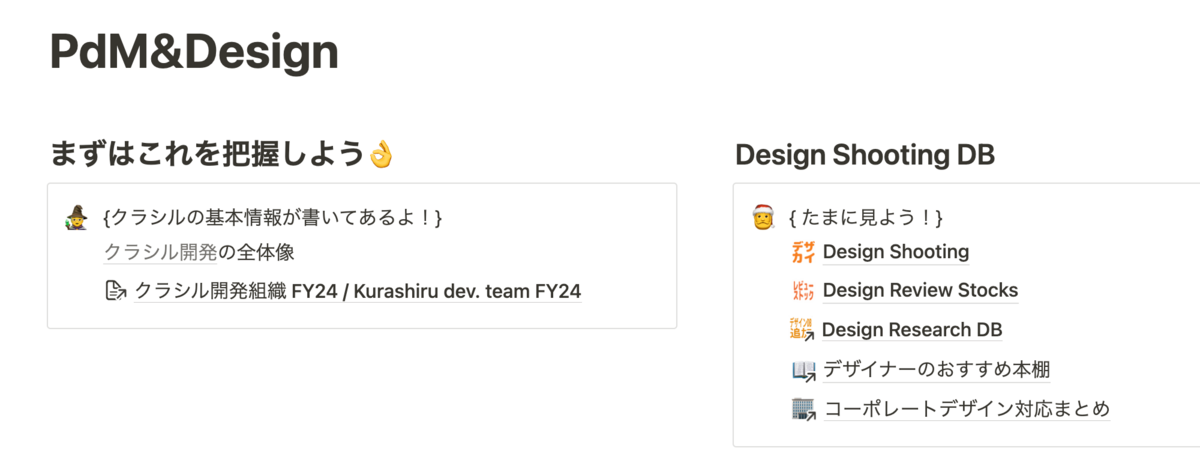This screenshot has height=472, width=1200.
Task: Click the PdM&Design page title
Action: coord(194,54)
